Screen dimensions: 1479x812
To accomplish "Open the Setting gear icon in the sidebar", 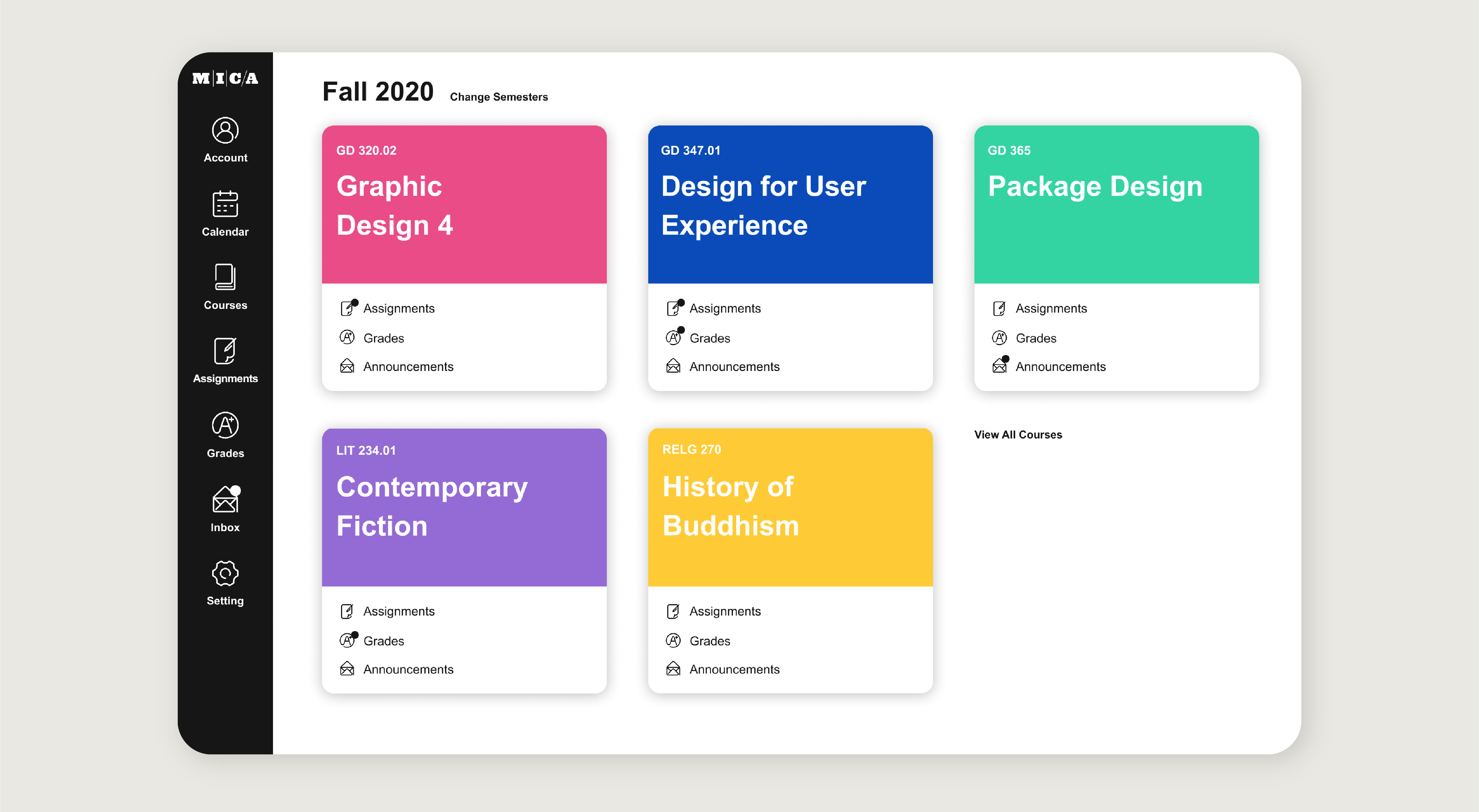I will click(x=225, y=573).
